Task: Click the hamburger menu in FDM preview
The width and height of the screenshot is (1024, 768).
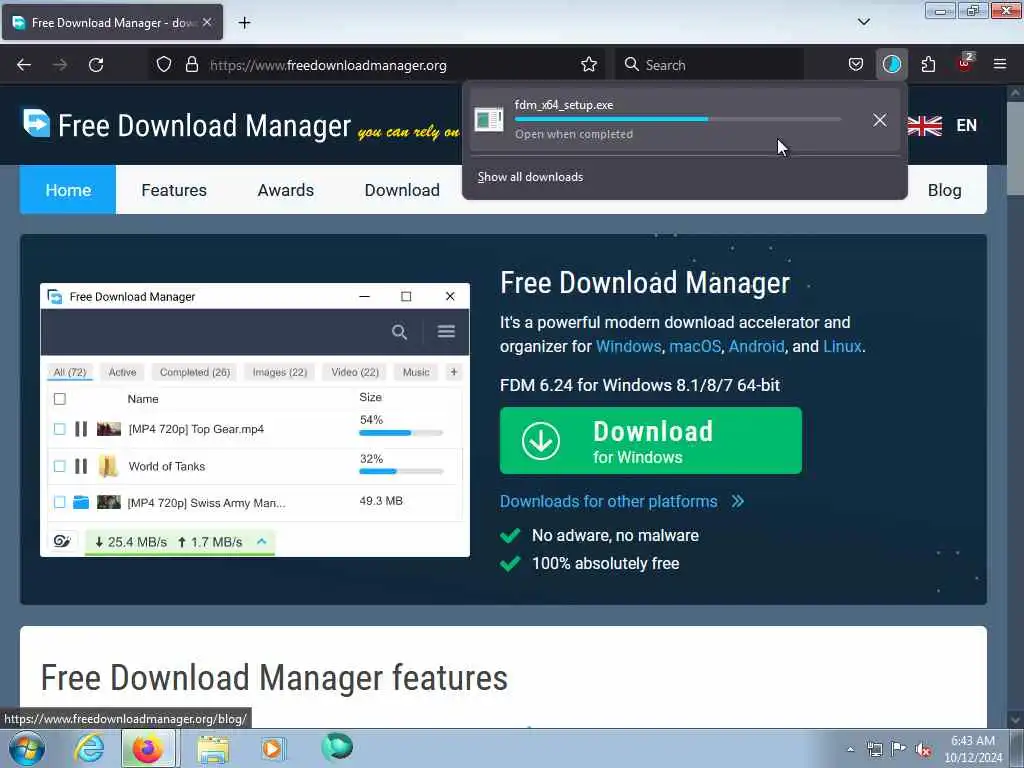Action: tap(446, 331)
